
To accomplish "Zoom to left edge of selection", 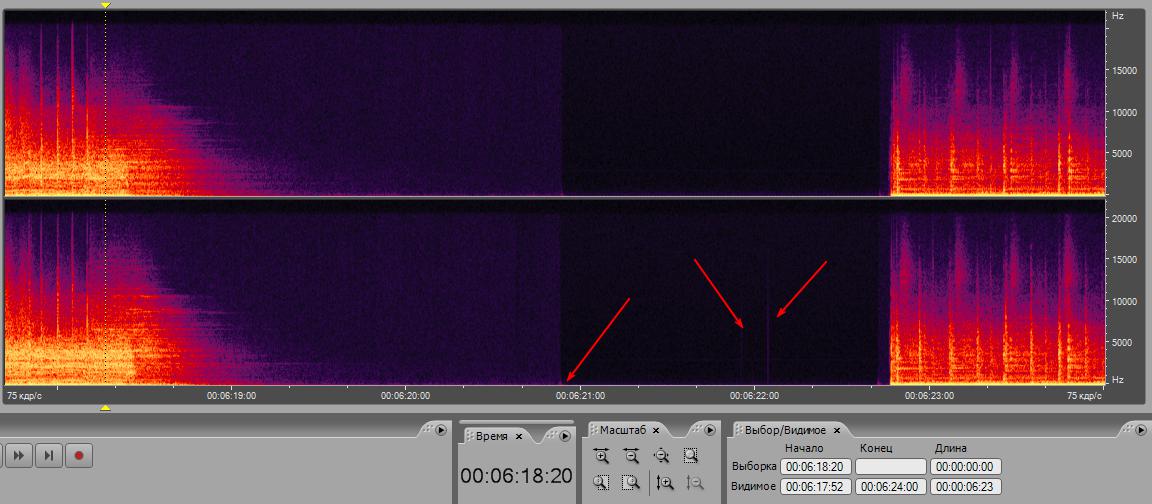I will (x=602, y=483).
